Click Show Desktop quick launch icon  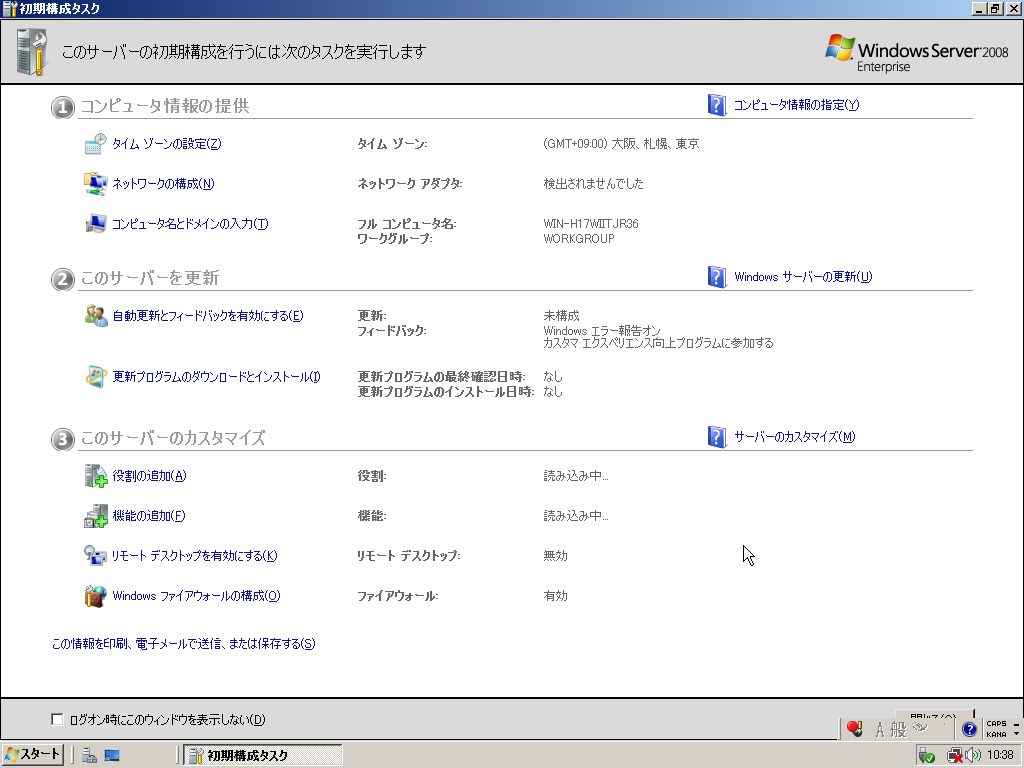[112, 756]
